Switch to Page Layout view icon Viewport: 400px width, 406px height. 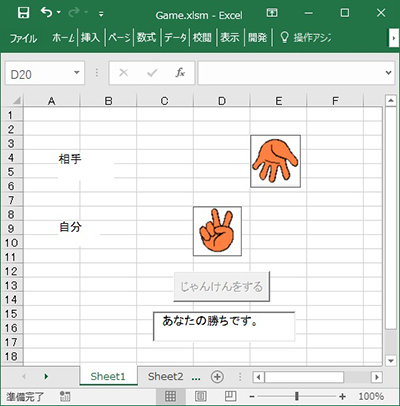tap(200, 396)
